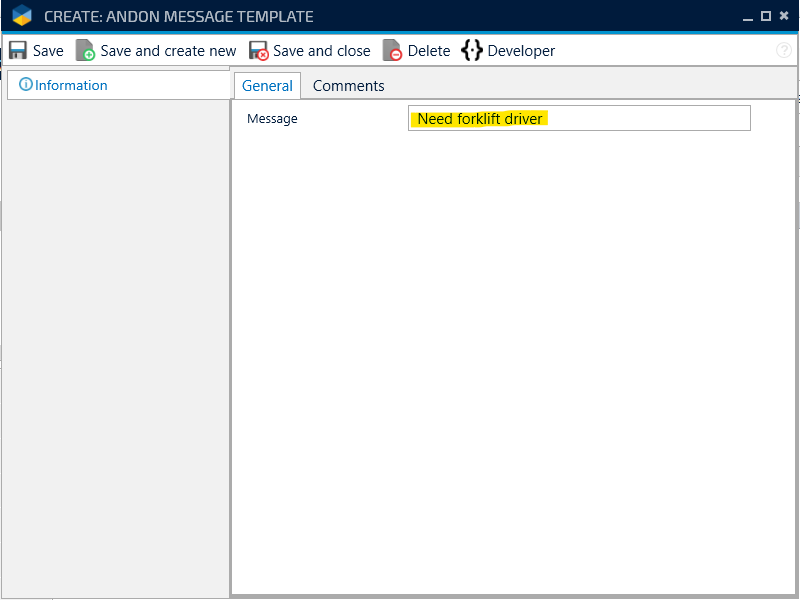This screenshot has width=800, height=600.
Task: Switch to the Comments tab
Action: click(348, 86)
